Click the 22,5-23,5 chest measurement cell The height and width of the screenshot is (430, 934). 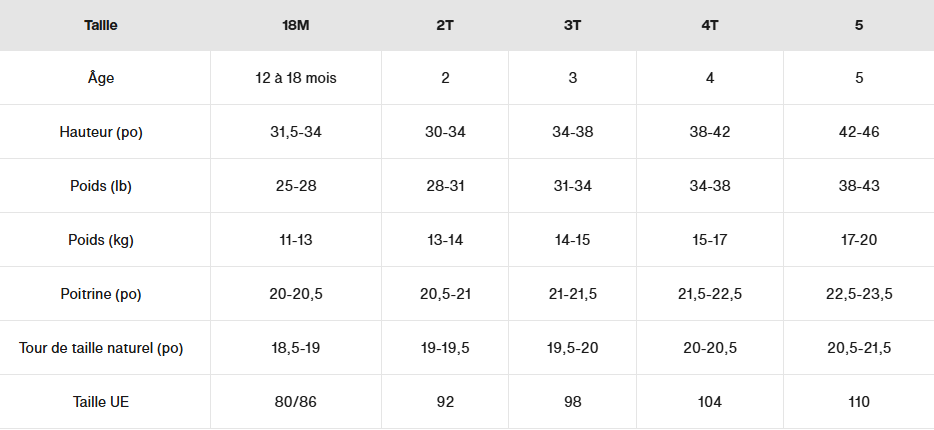pos(858,294)
